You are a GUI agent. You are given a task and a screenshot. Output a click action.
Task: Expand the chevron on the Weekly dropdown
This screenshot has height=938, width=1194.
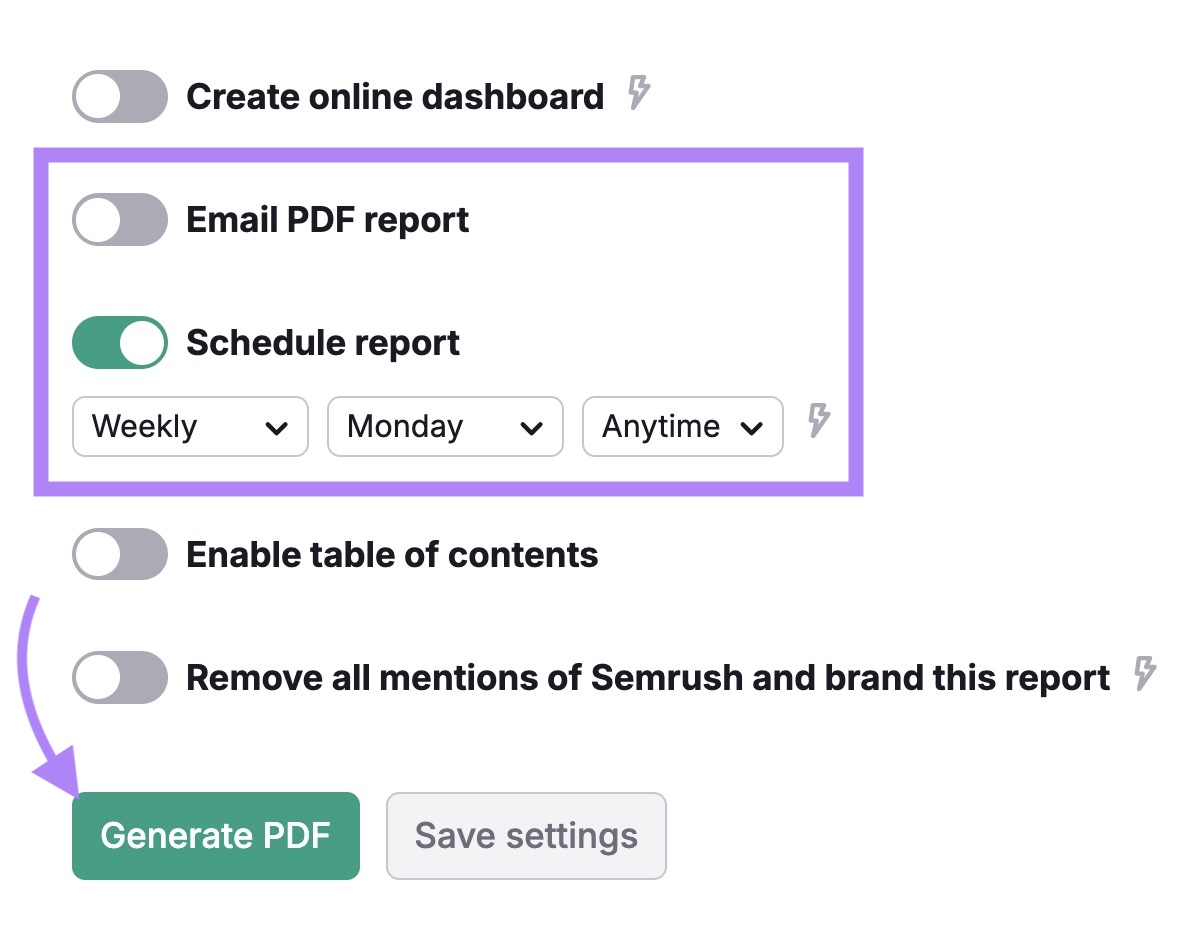pyautogui.click(x=279, y=426)
